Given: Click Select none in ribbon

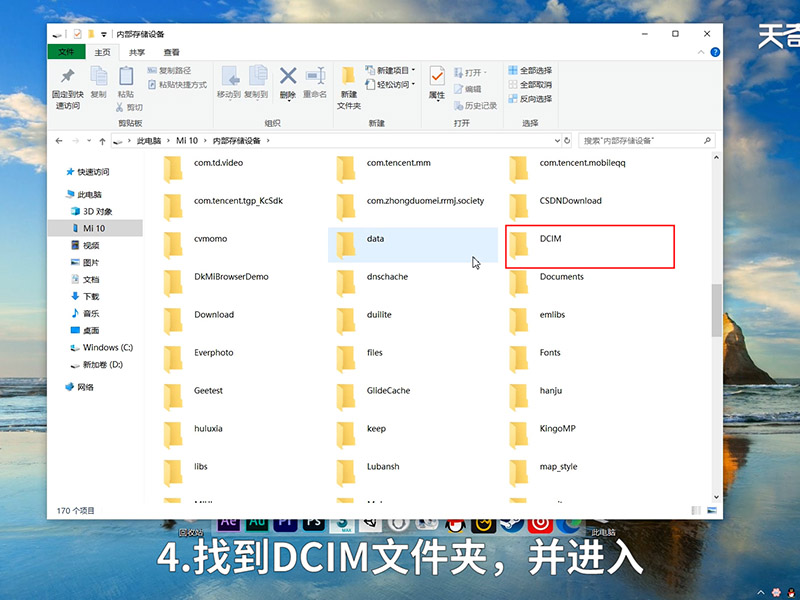Looking at the screenshot, I should [x=530, y=85].
